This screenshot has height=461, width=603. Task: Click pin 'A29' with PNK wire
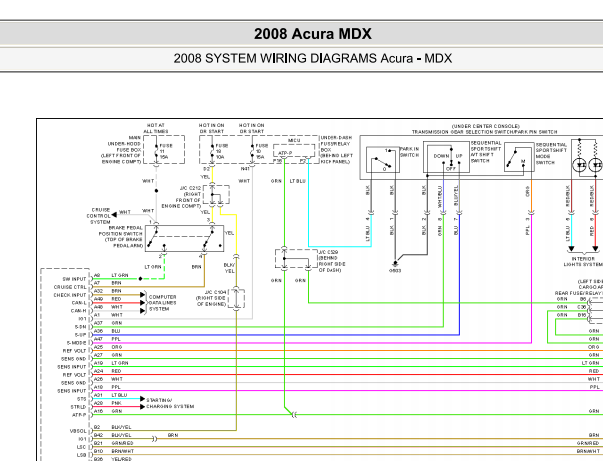click(x=98, y=403)
